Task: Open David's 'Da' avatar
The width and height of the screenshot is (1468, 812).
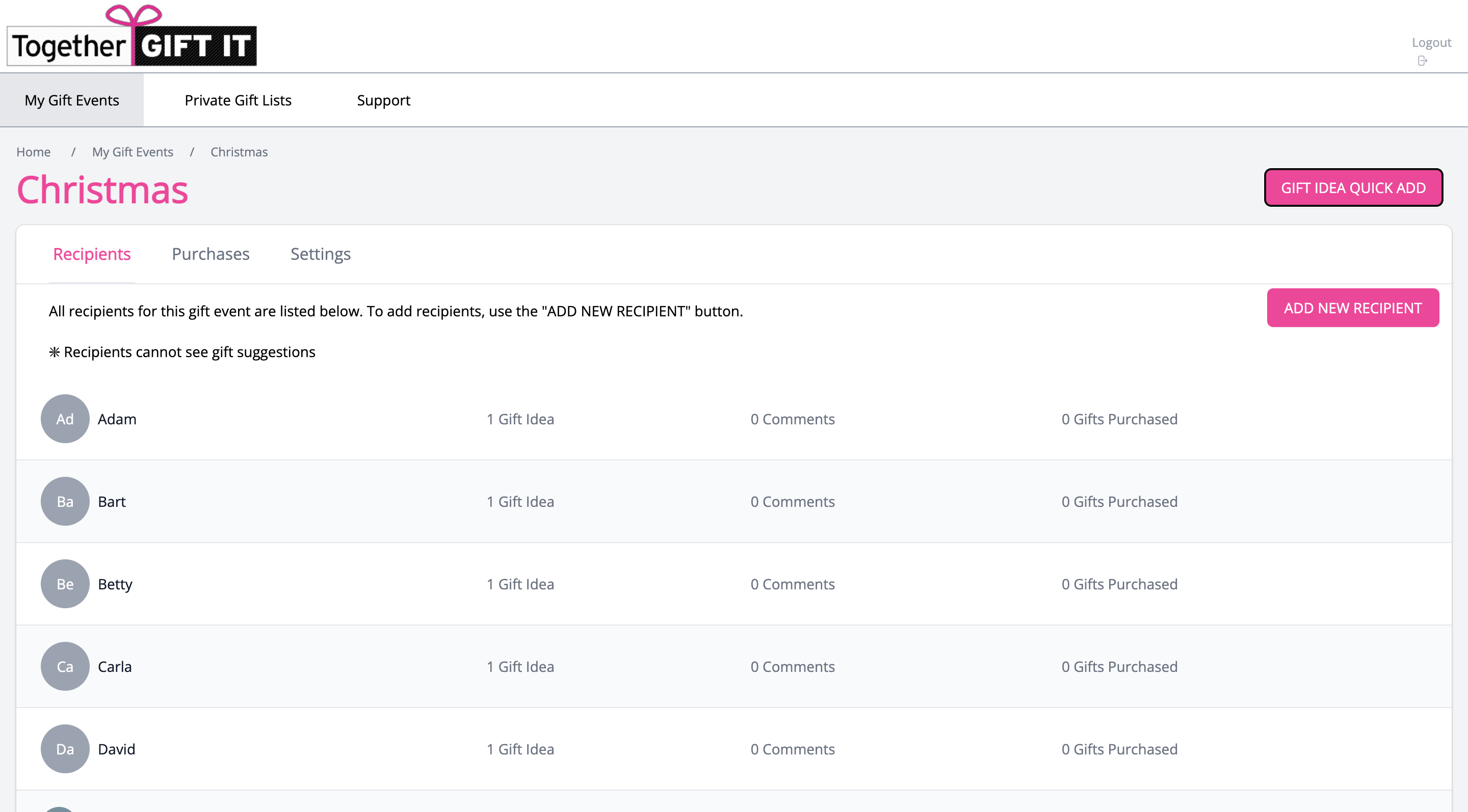Action: tap(65, 749)
